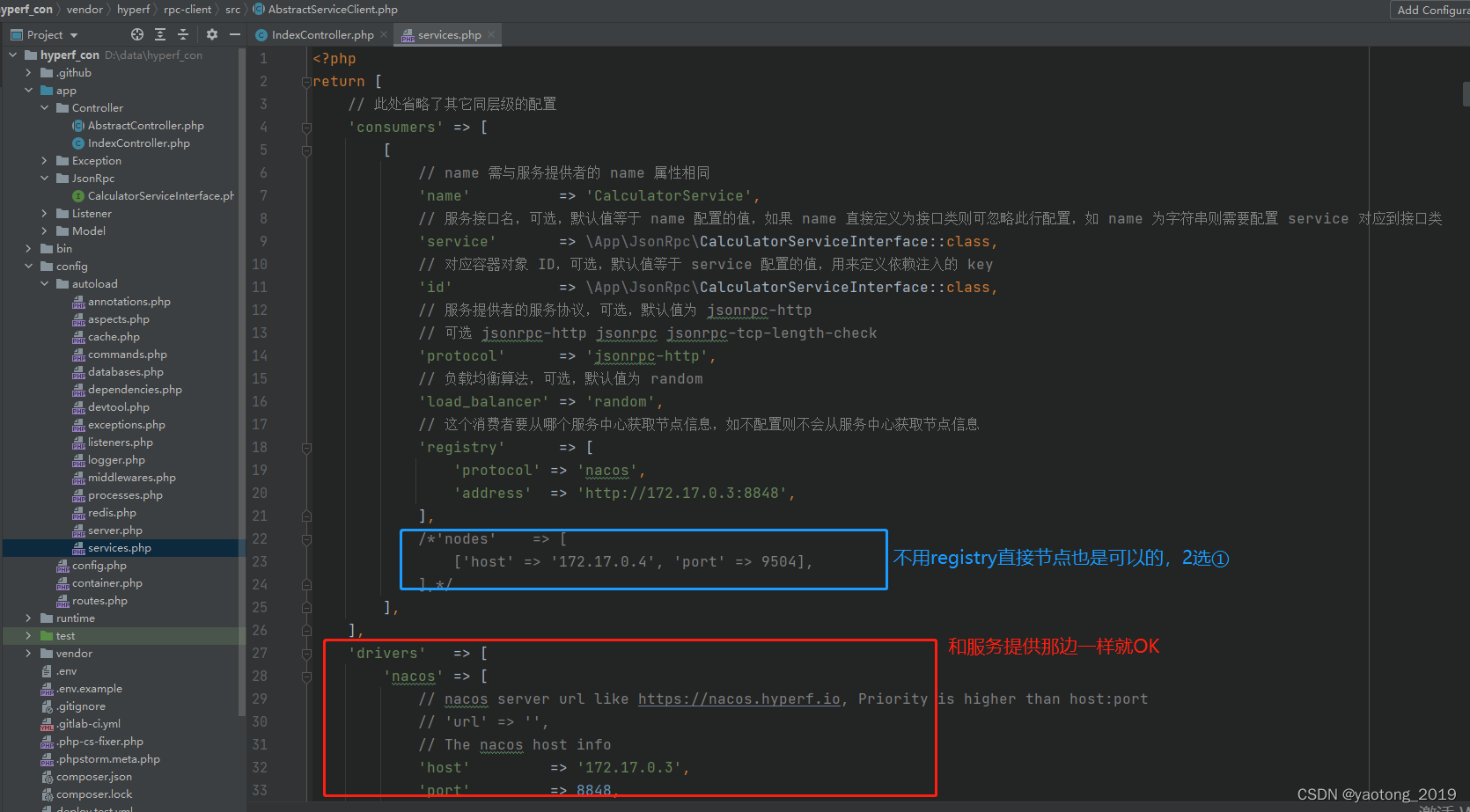Click the config file icon beside services.php tab
This screenshot has height=812, width=1470.
[408, 35]
